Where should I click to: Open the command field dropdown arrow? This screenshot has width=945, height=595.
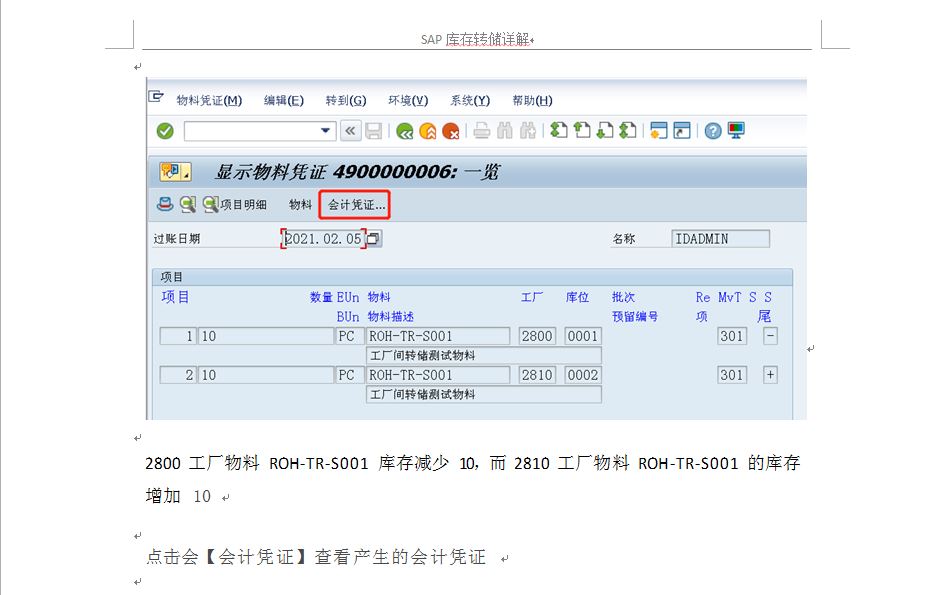point(325,131)
